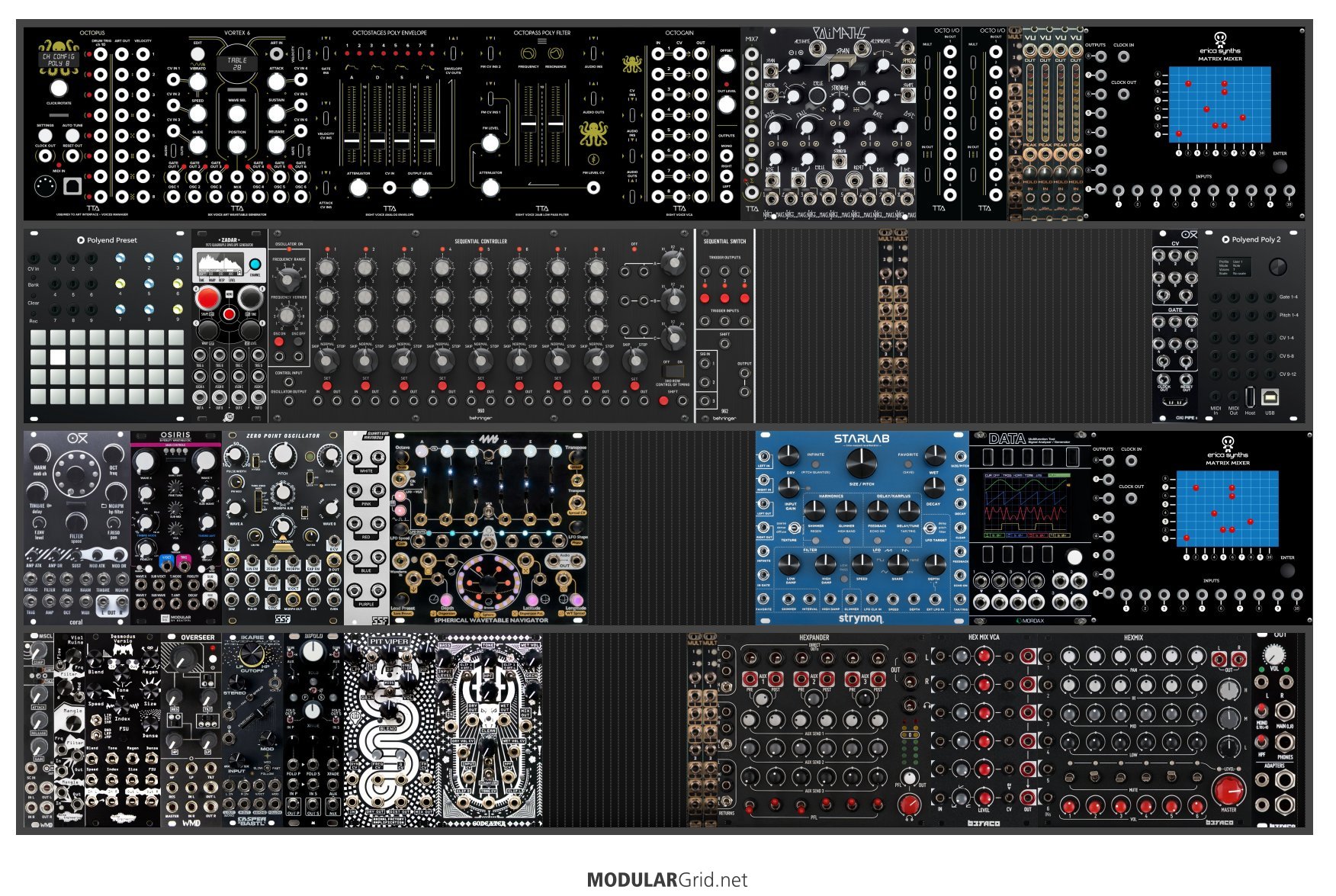This screenshot has width=1336, height=896.
Task: Click the Octopus CLOCK OUT jack
Action: pyautogui.click(x=45, y=156)
